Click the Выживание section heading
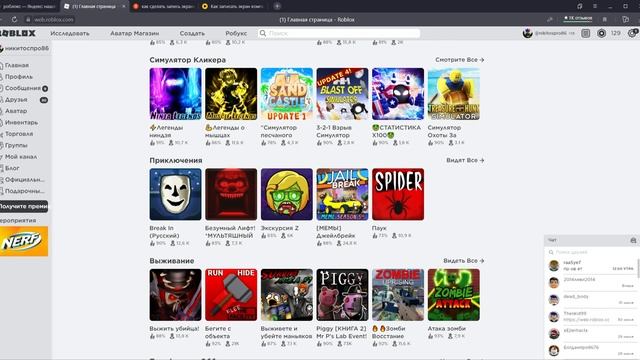This screenshot has height=360, width=640. [172, 260]
